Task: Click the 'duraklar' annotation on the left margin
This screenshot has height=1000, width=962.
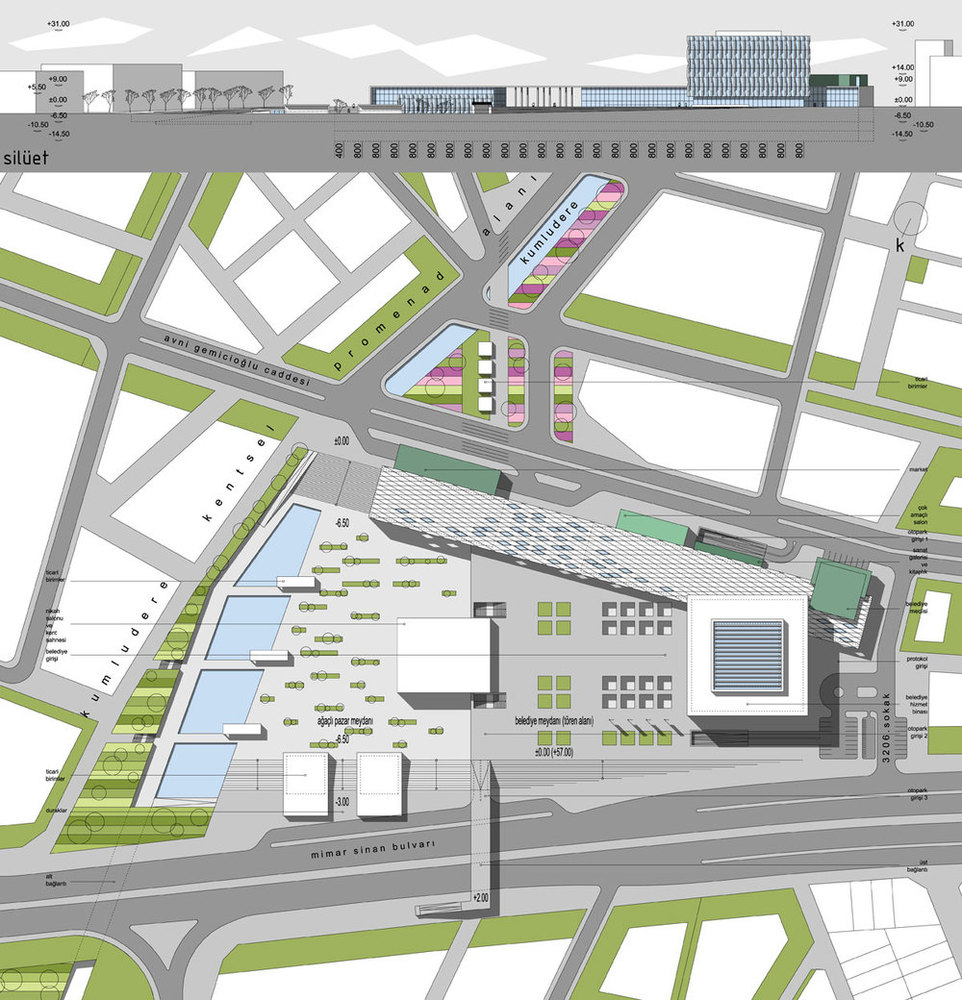Action: tap(56, 810)
